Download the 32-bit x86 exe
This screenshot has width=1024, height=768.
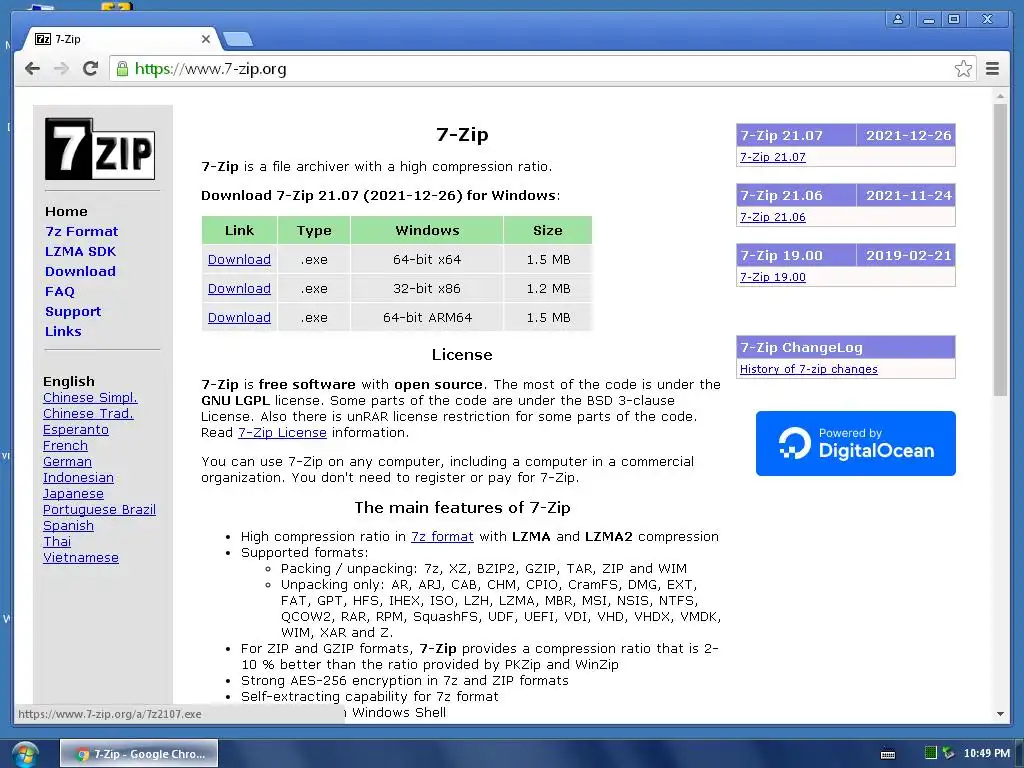pyautogui.click(x=239, y=288)
